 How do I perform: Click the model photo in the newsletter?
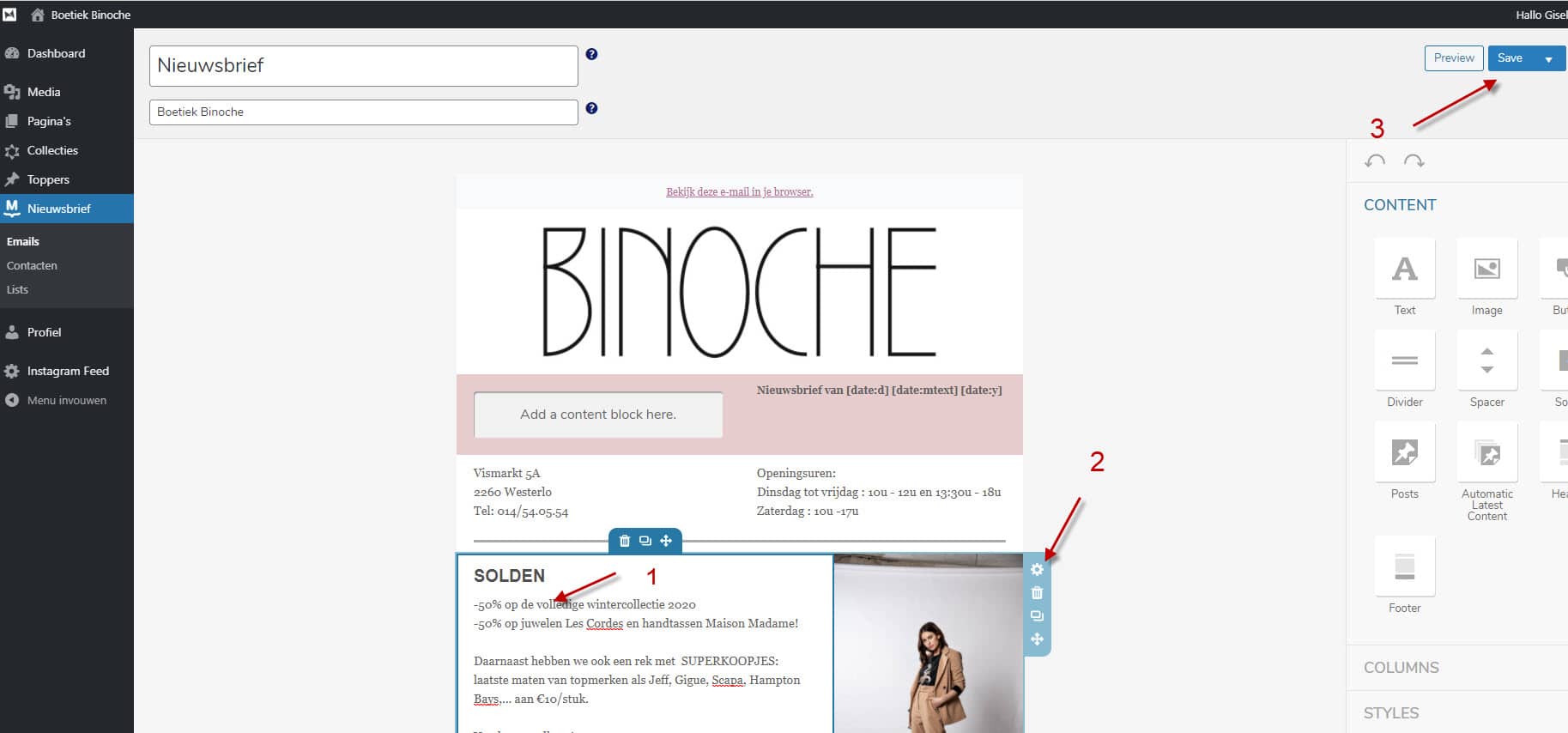point(929,644)
